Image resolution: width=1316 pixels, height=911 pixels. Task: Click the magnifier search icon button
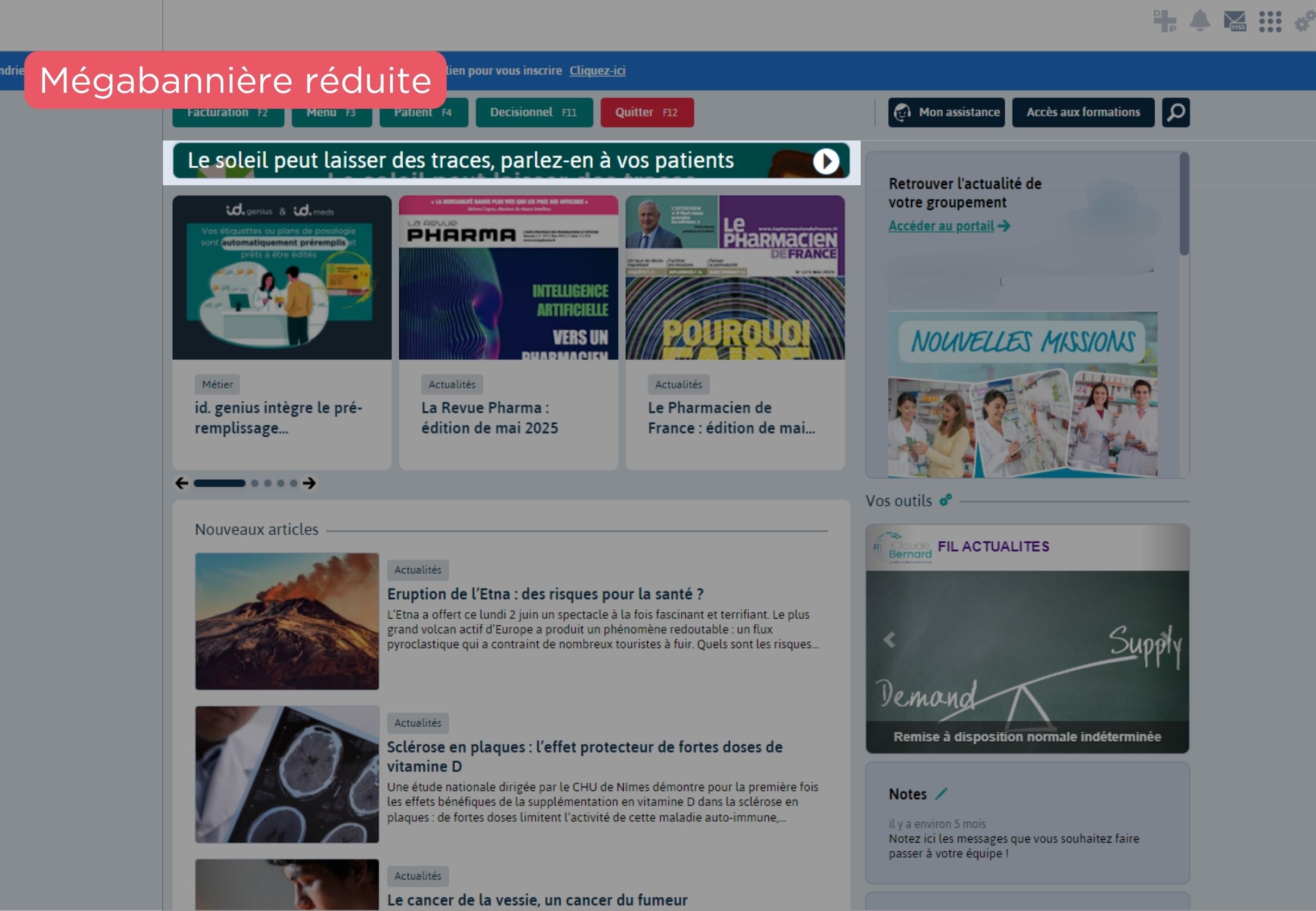coord(1176,112)
